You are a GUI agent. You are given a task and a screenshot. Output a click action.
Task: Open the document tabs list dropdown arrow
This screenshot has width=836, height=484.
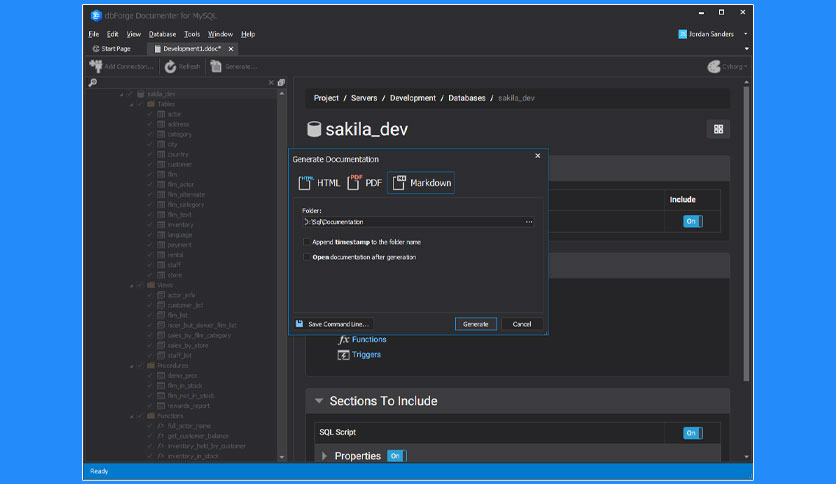(746, 49)
